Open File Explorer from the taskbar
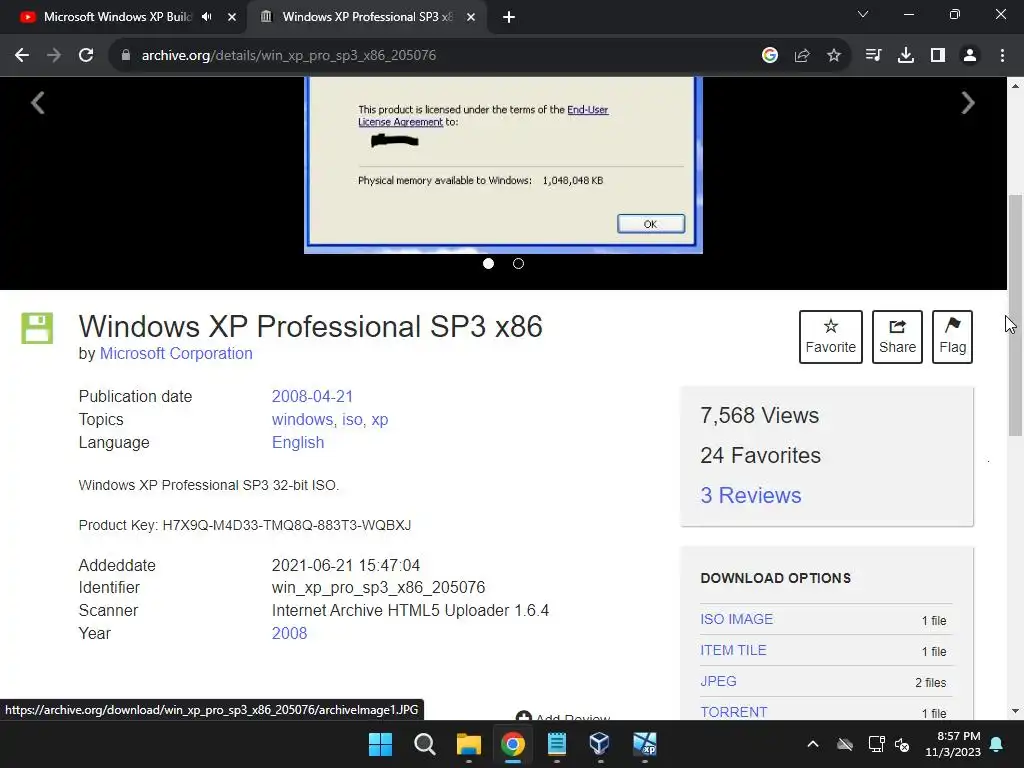The image size is (1024, 768). pos(469,744)
